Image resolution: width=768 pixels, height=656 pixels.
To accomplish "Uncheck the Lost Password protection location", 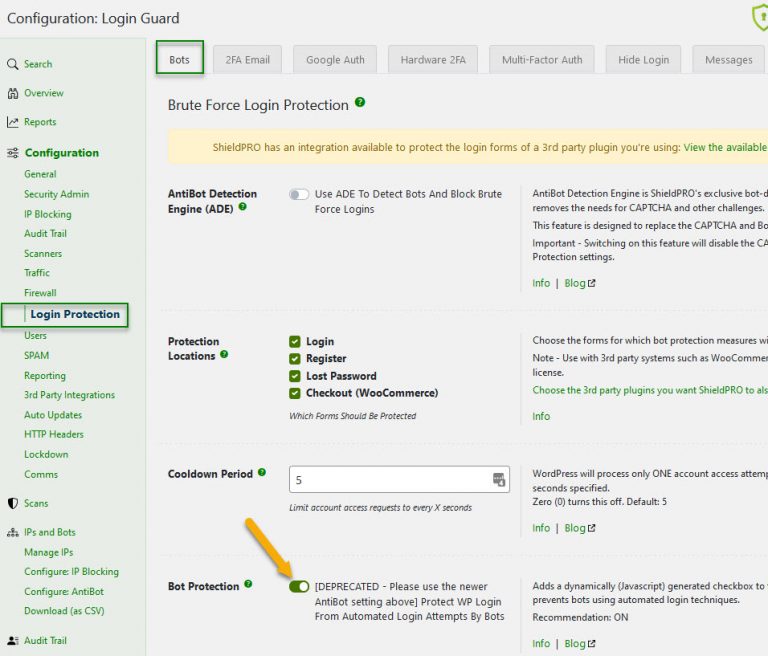I will coord(294,376).
